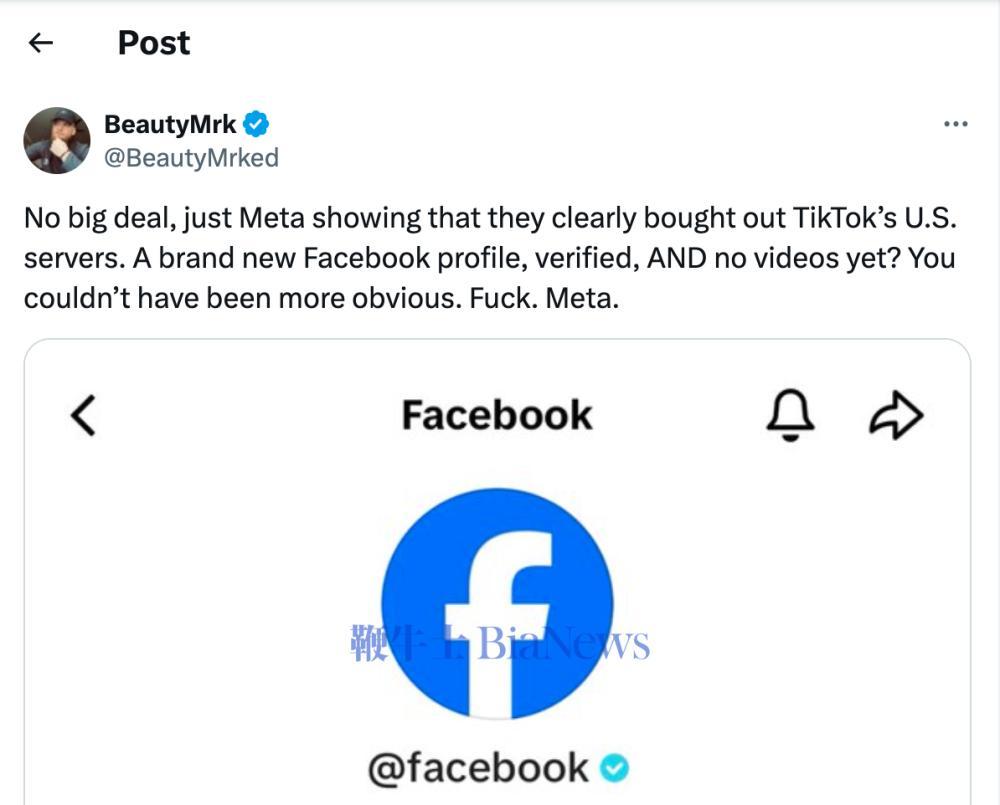Open the three-dot more options menu
Image resolution: width=1000 pixels, height=805 pixels.
click(x=955, y=124)
